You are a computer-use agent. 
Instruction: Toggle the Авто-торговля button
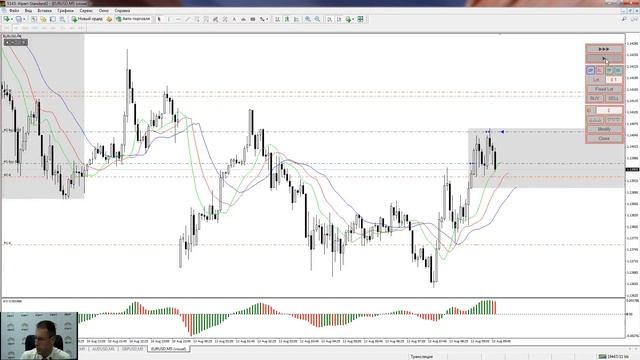133,19
